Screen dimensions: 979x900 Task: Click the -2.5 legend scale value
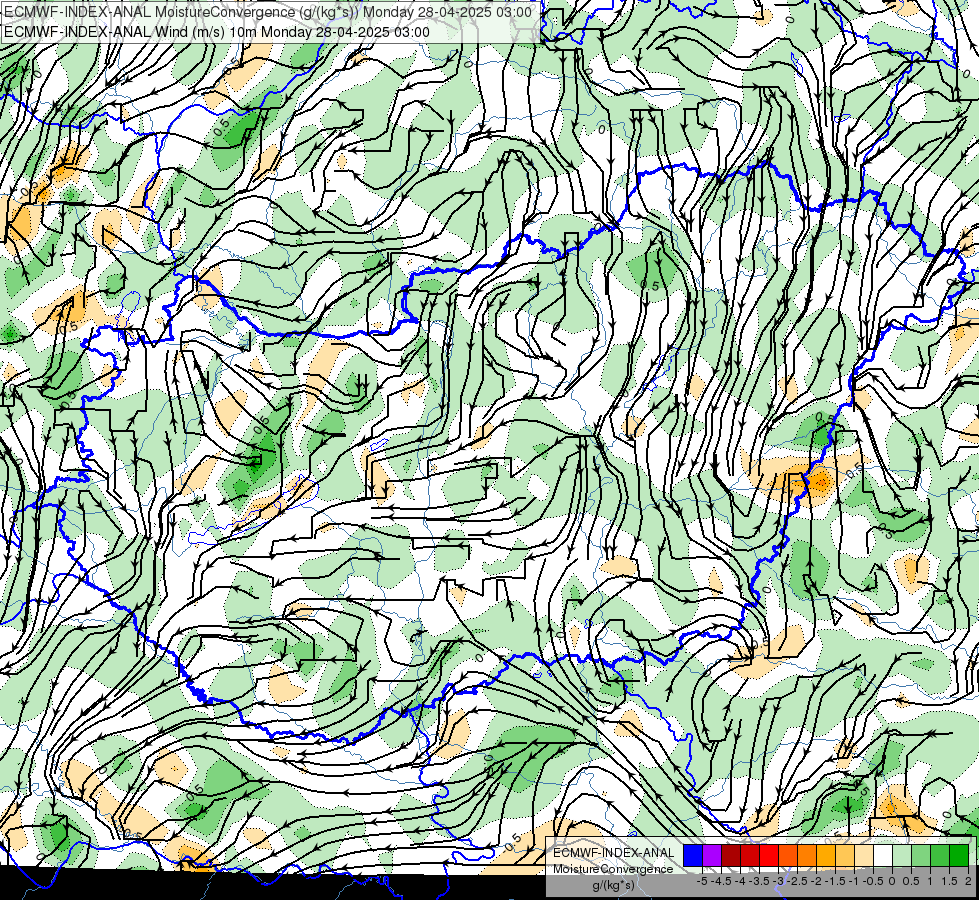[797, 881]
